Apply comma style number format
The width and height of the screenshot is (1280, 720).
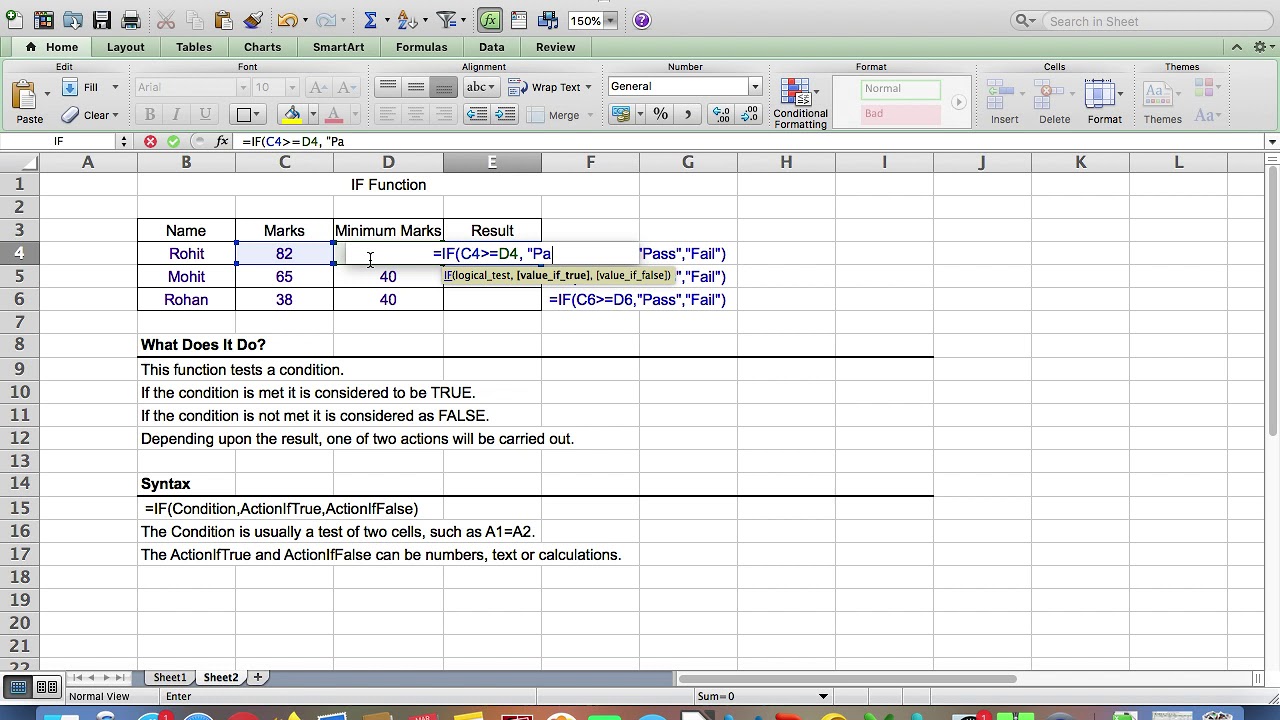click(687, 115)
